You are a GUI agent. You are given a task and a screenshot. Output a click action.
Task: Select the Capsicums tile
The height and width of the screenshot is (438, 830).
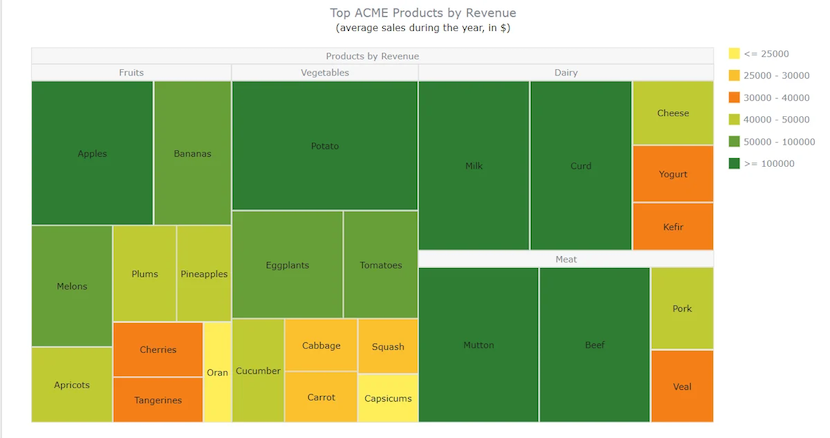pos(388,398)
